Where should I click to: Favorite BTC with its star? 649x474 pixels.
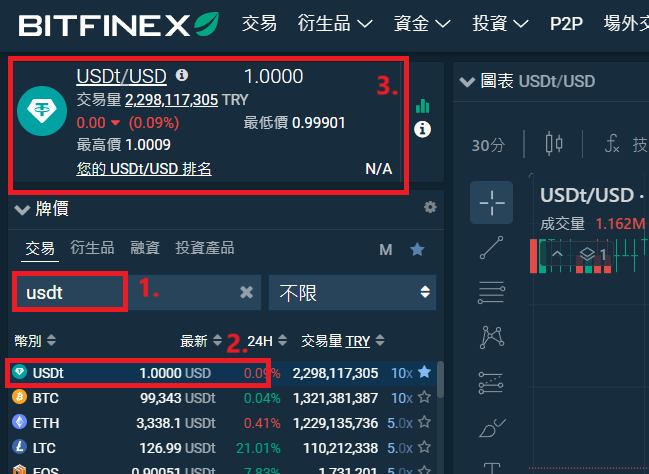coord(424,397)
